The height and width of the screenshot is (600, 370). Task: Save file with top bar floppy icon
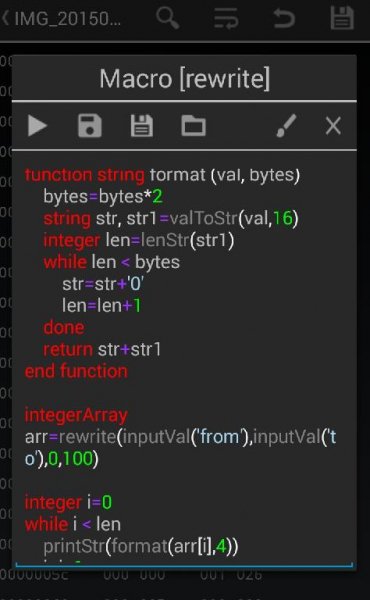[x=342, y=18]
